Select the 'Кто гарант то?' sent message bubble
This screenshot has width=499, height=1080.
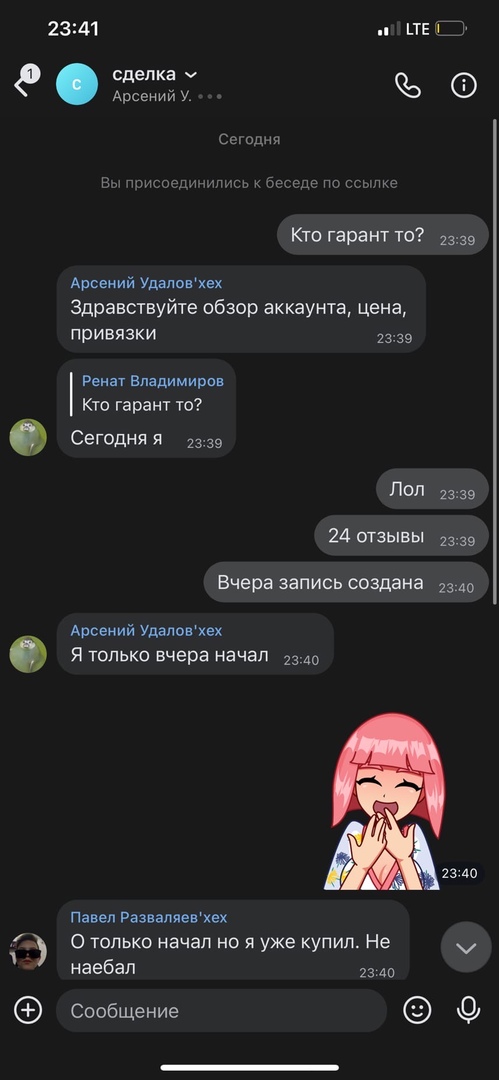[x=383, y=235]
